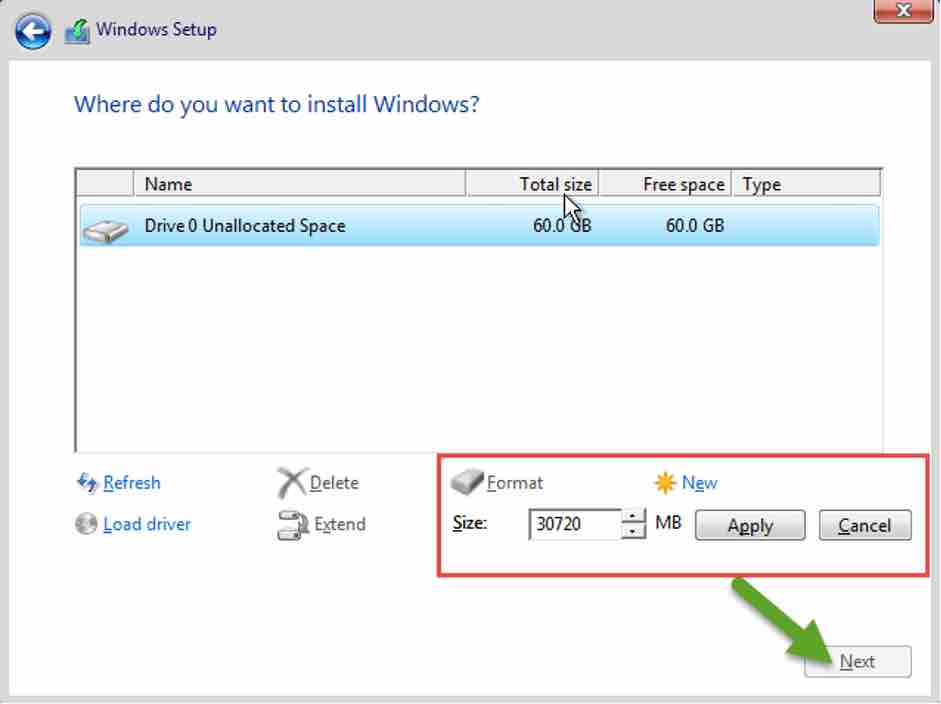Viewport: 941px width, 704px height.
Task: Proceed with the Next button
Action: [x=857, y=662]
